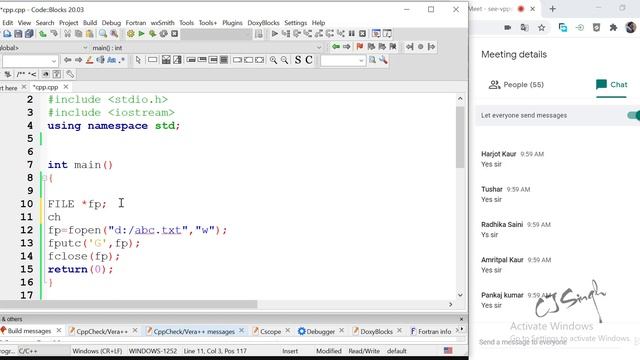
Task: Click the Jump forward arrow icon
Action: pos(347,47)
